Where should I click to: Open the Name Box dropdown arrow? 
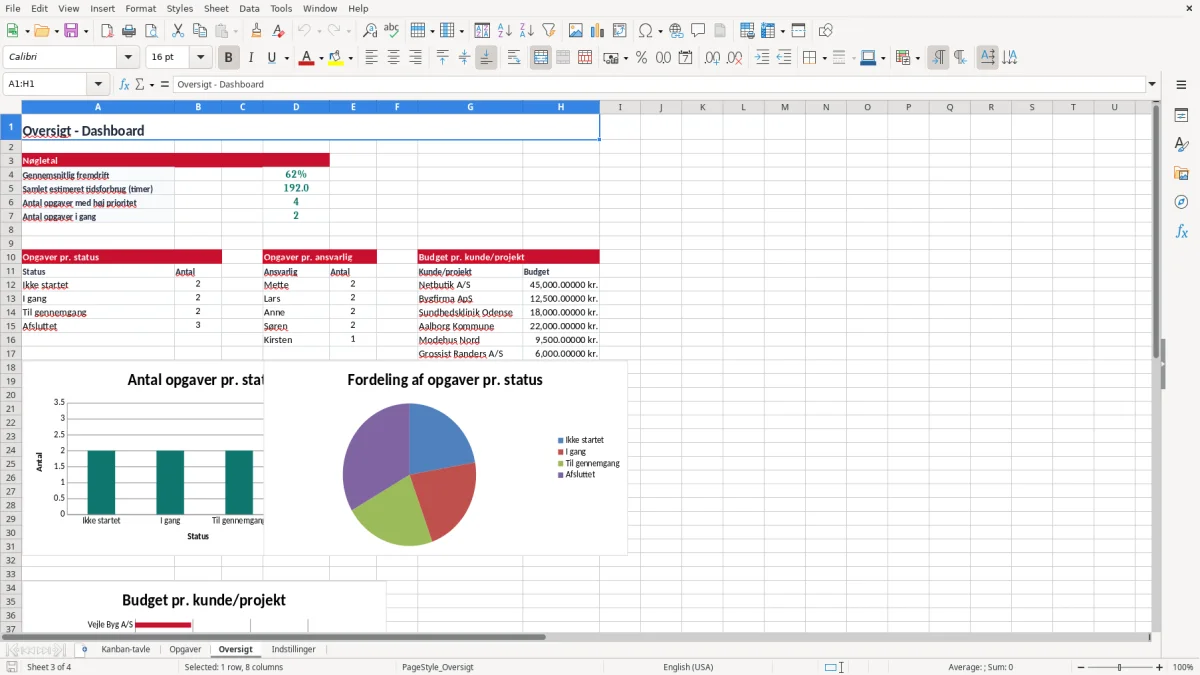point(98,84)
